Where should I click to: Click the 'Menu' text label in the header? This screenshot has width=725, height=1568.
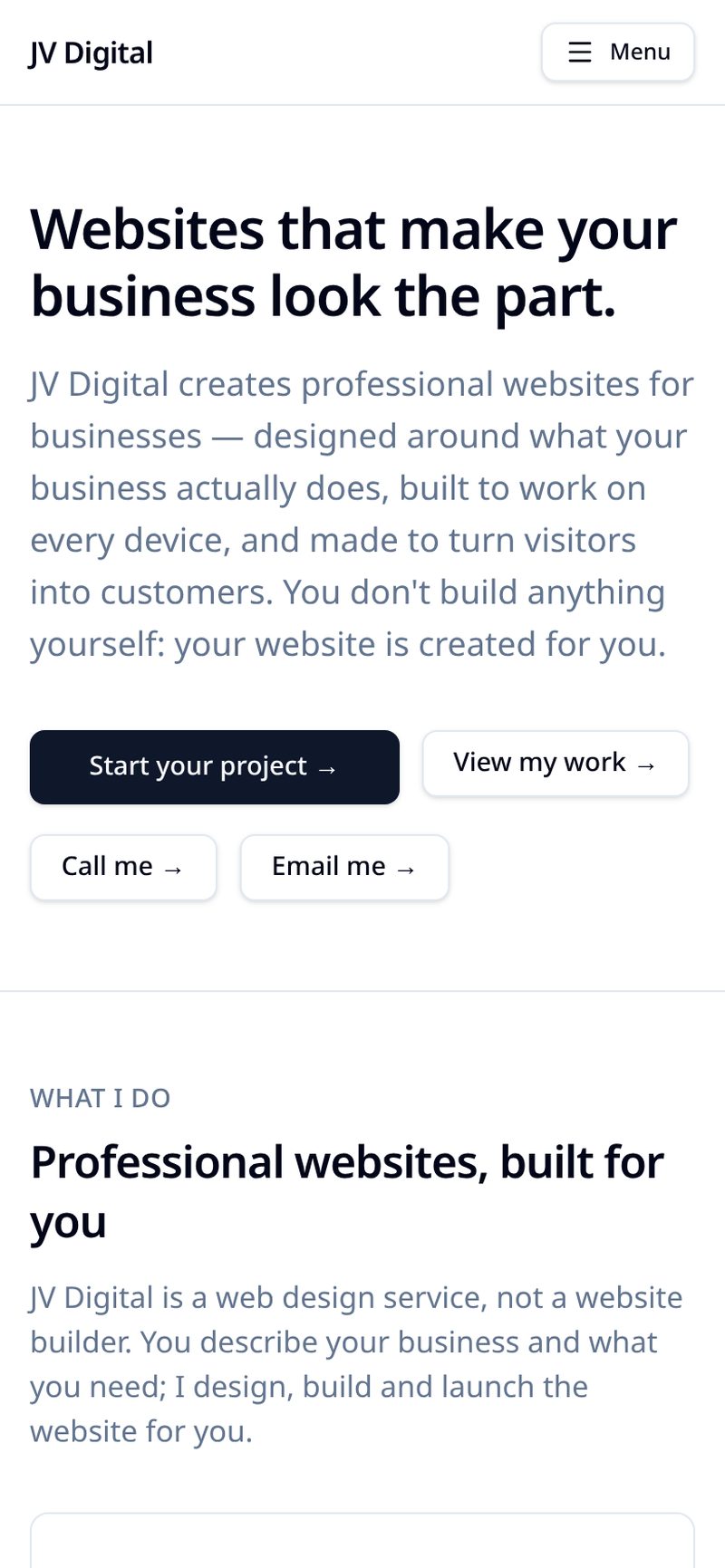click(640, 53)
